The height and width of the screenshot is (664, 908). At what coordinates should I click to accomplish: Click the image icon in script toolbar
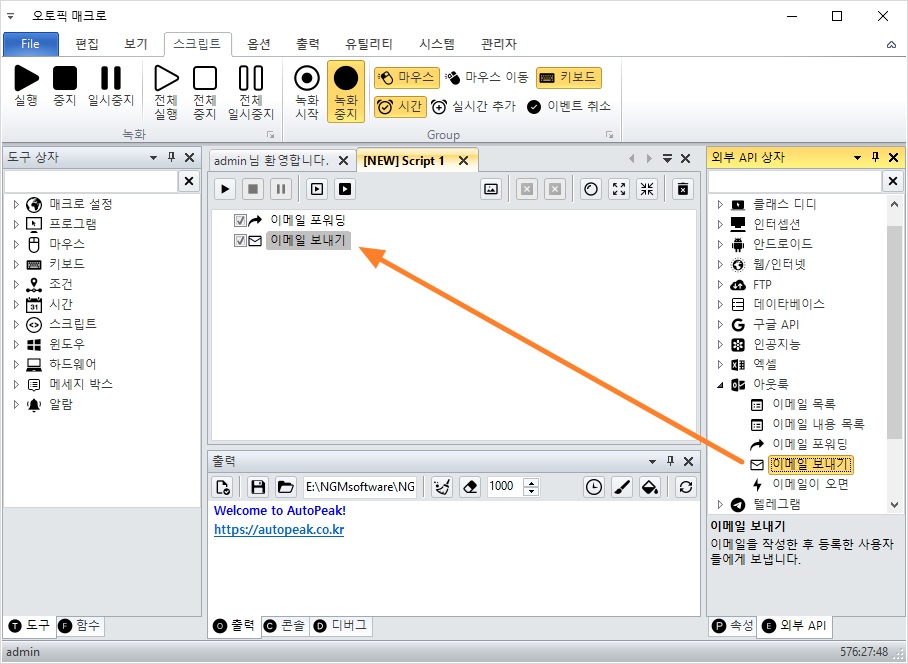[491, 189]
